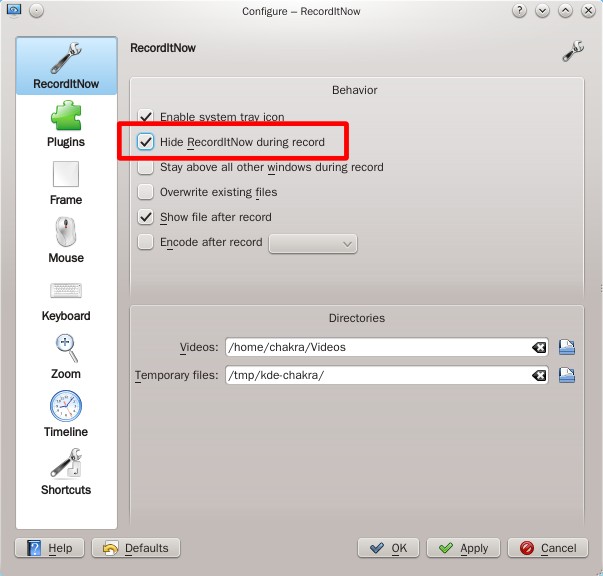The height and width of the screenshot is (576, 603).
Task: Click the Apply button
Action: 463,548
